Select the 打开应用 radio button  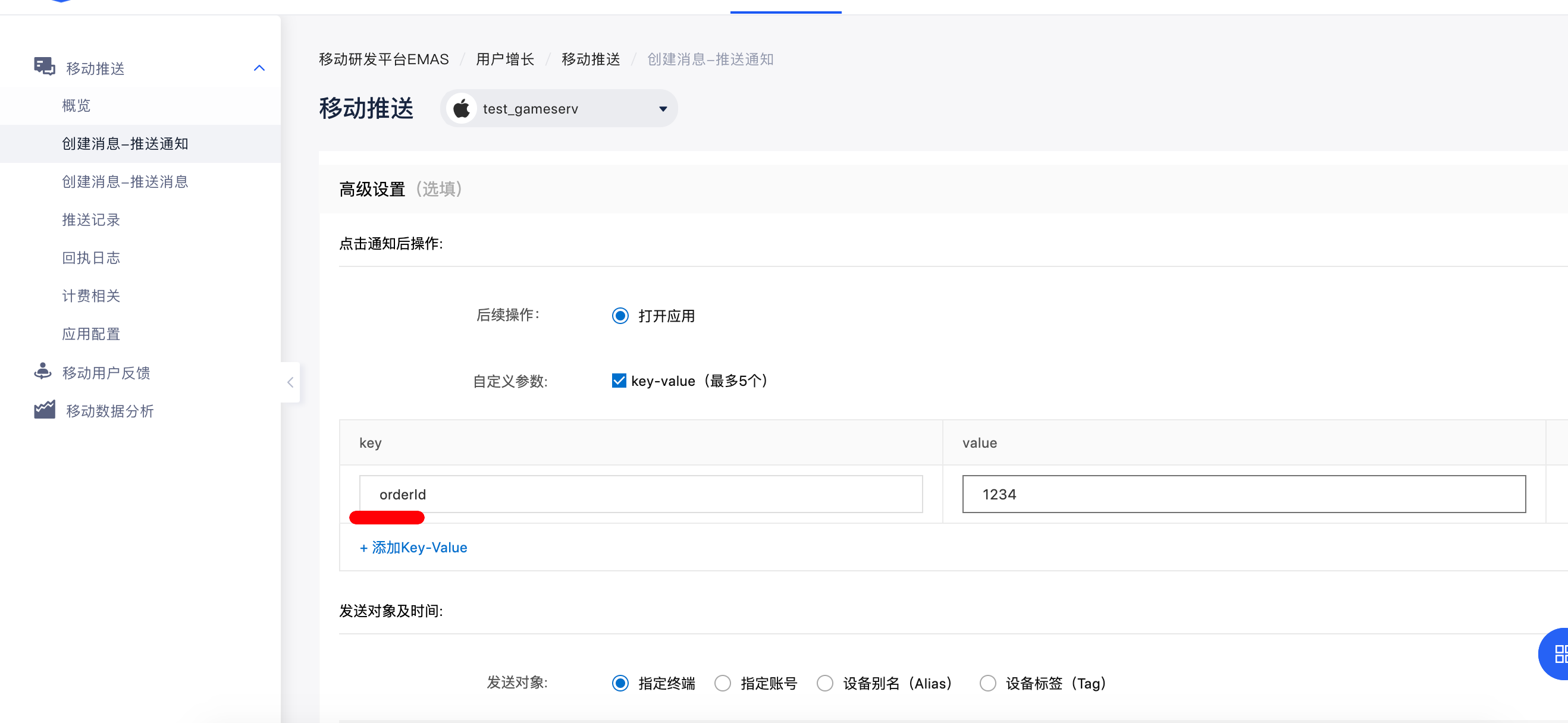point(620,316)
